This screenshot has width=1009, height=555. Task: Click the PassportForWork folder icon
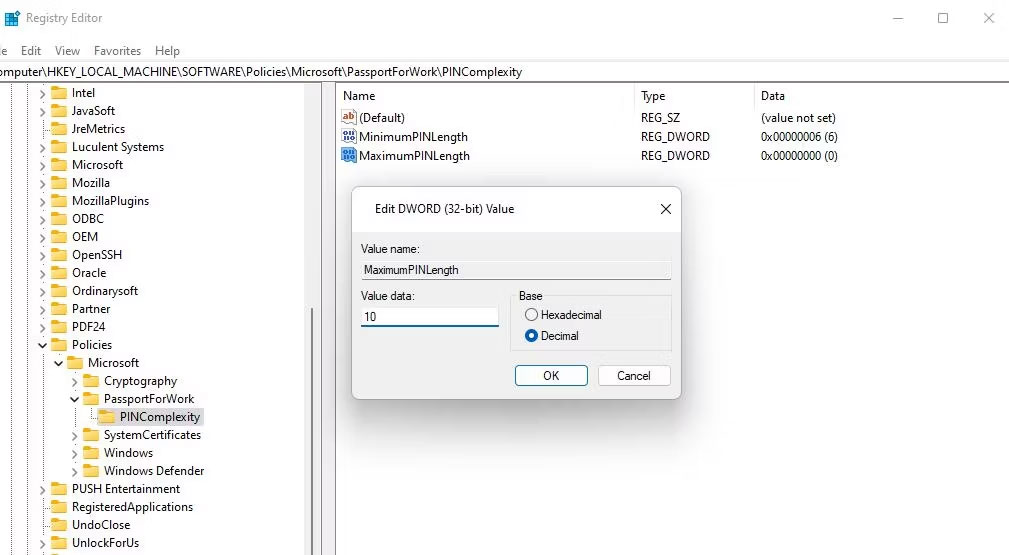click(x=91, y=399)
